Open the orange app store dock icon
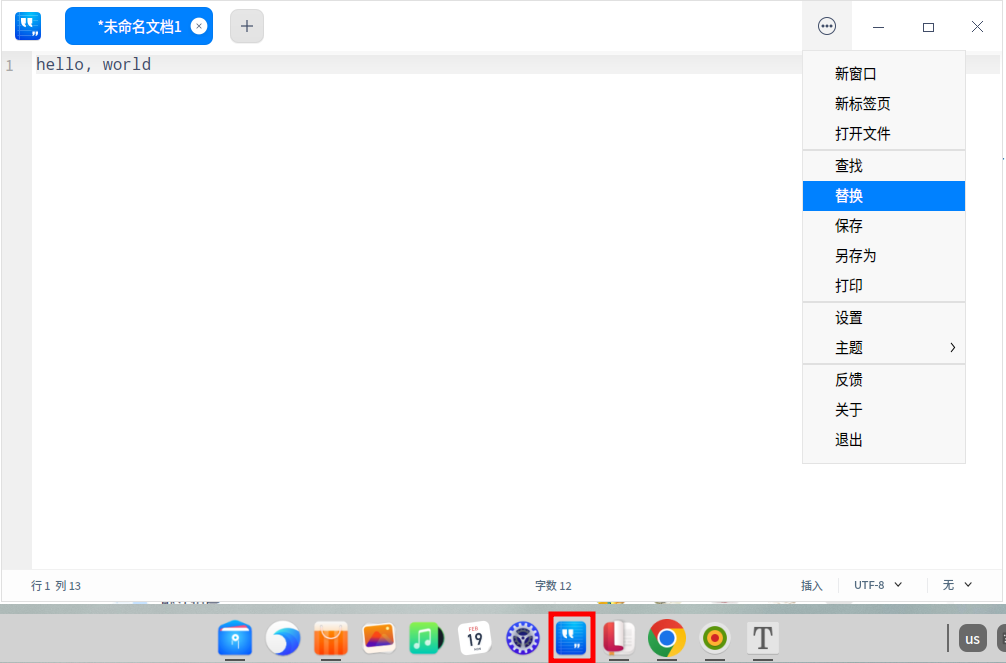 pyautogui.click(x=331, y=639)
